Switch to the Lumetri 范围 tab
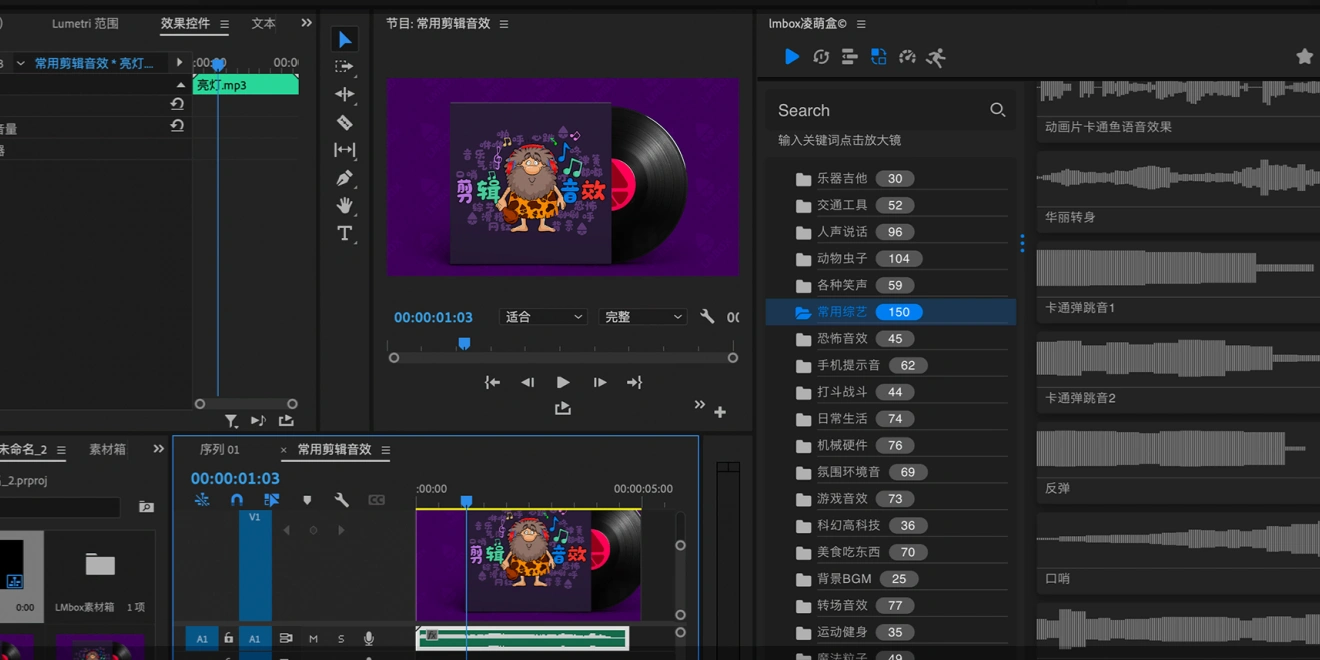Image resolution: width=1320 pixels, height=660 pixels. [85, 24]
